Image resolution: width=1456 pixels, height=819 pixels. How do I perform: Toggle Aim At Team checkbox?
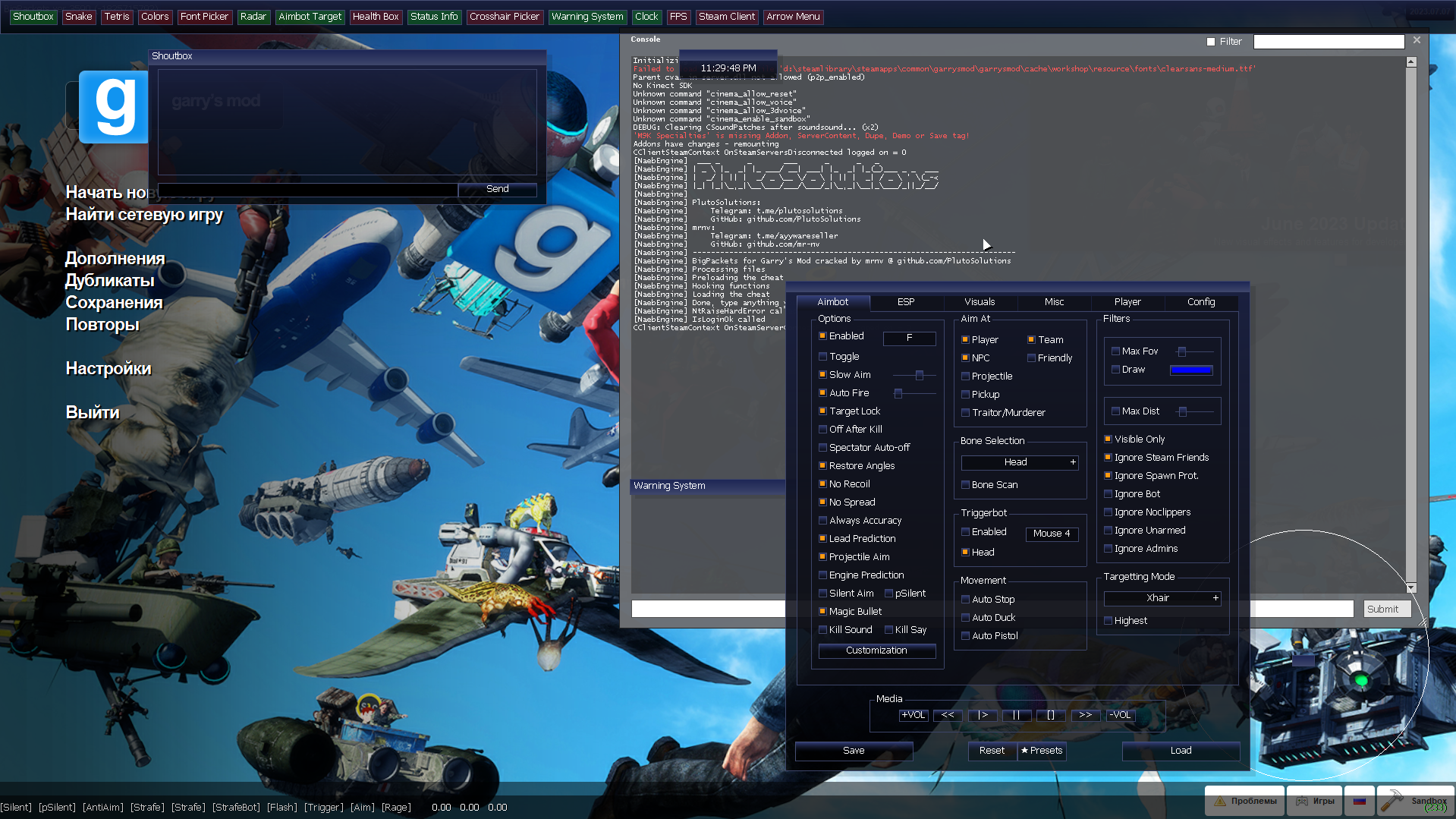point(1031,339)
